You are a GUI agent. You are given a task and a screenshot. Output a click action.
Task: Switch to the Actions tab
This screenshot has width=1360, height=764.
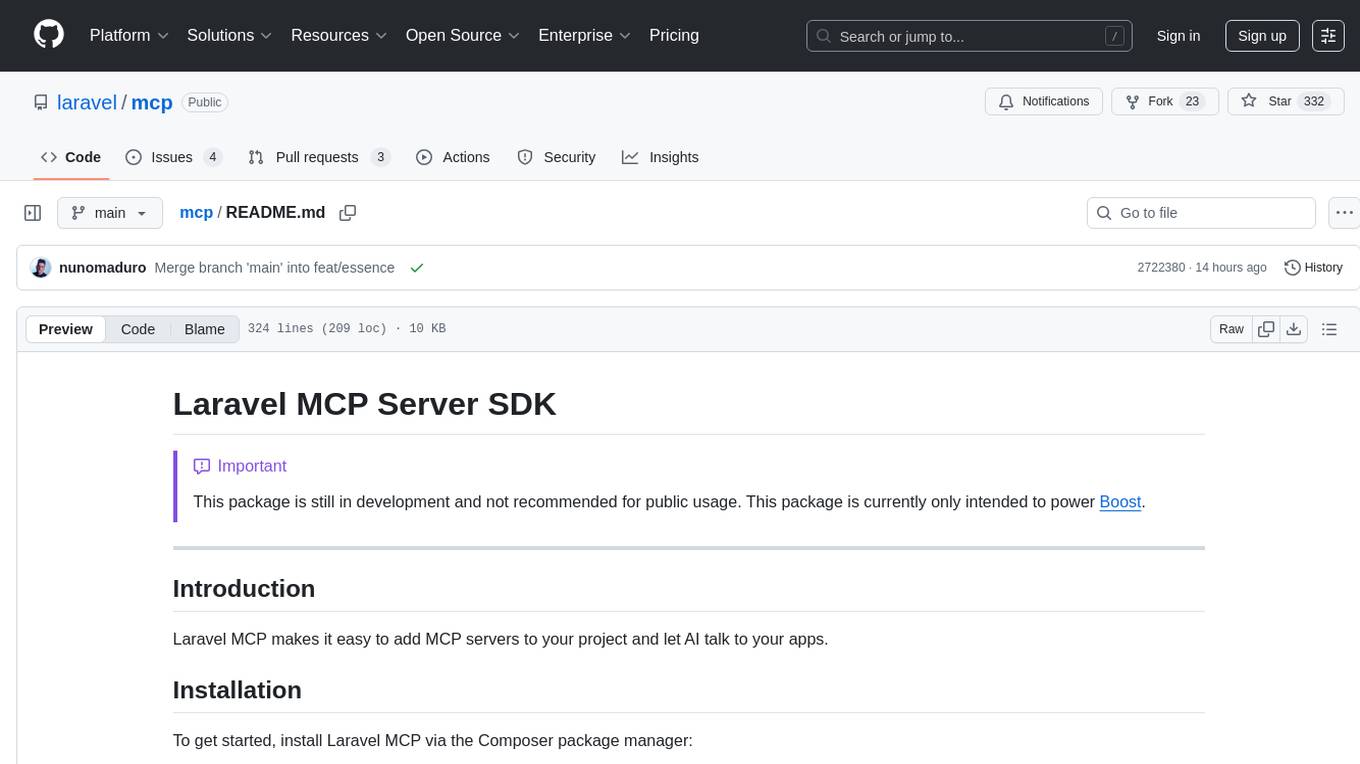coord(453,157)
